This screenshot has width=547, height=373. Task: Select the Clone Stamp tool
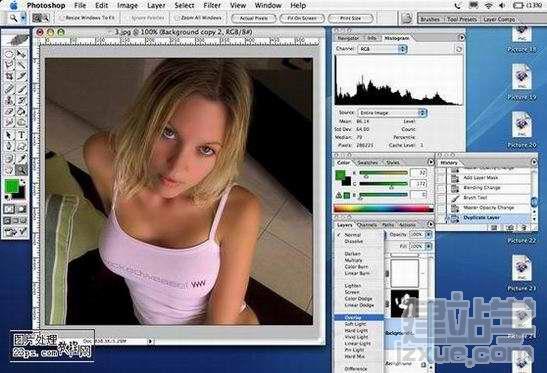[9, 100]
